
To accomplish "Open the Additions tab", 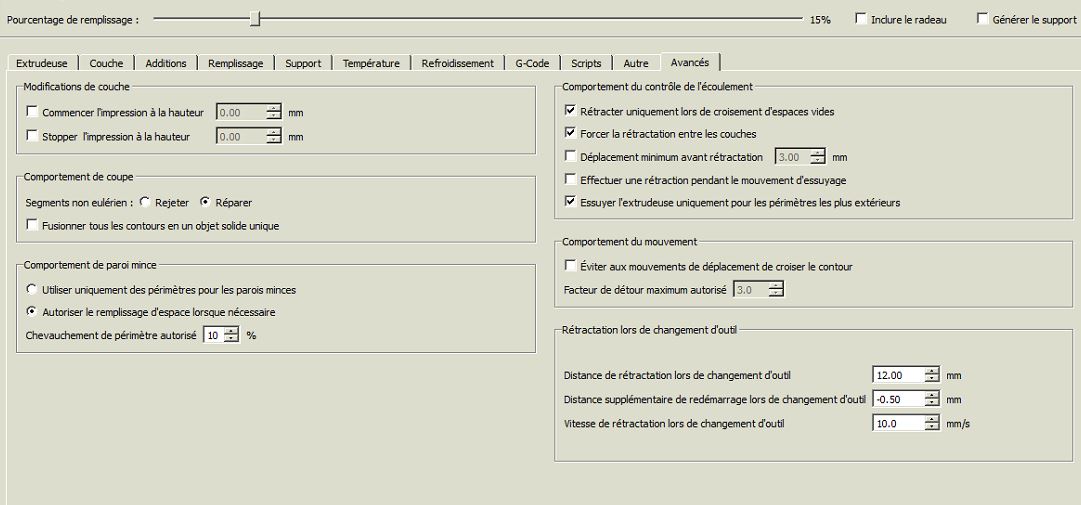I will (165, 63).
